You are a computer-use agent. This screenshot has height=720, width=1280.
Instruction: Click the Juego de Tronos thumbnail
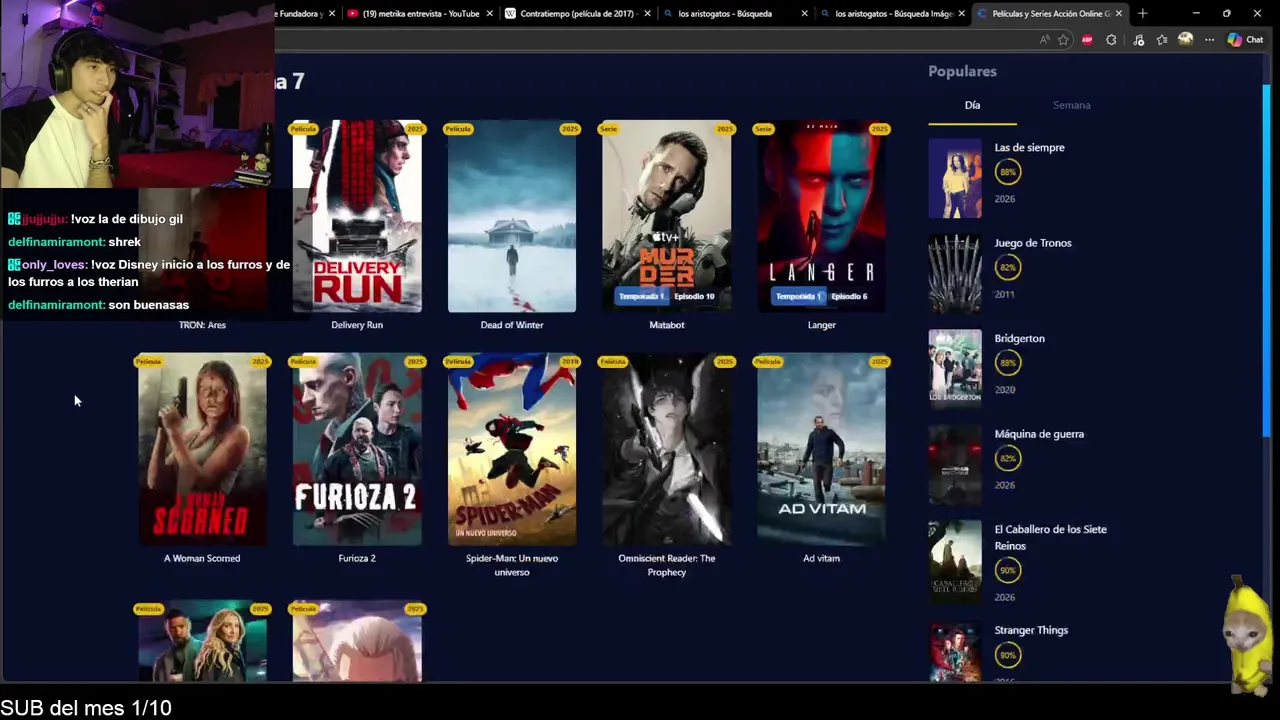(955, 273)
